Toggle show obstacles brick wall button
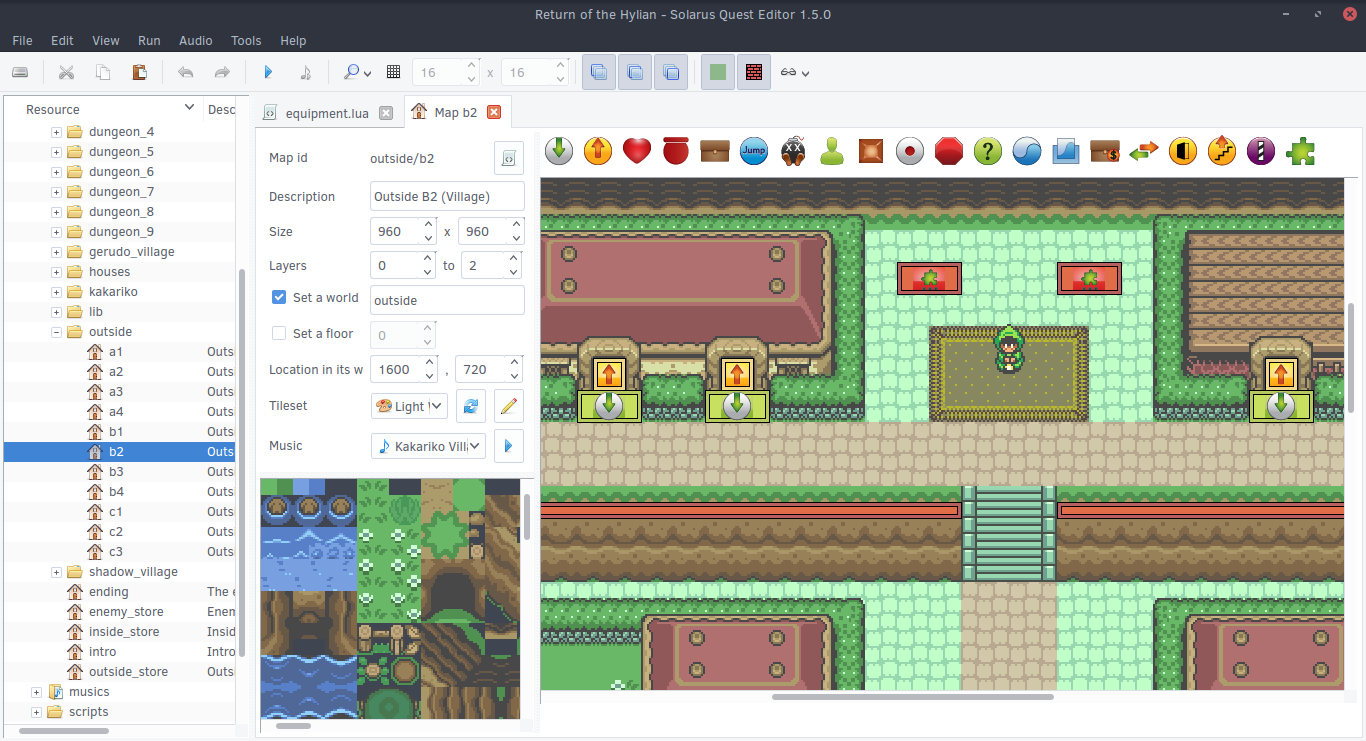Image resolution: width=1366 pixels, height=741 pixels. [754, 72]
